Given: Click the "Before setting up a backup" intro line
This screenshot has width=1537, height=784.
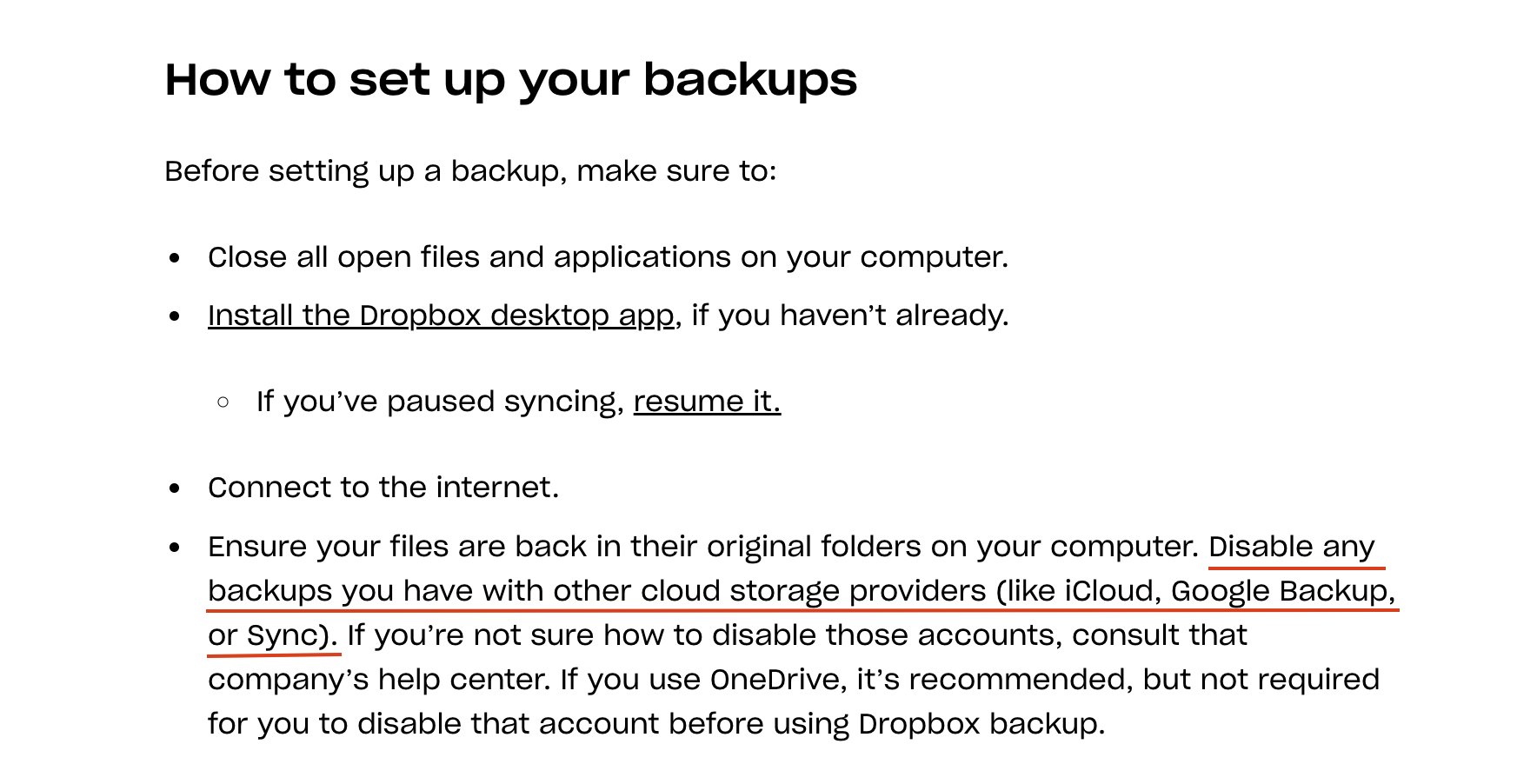Looking at the screenshot, I should (x=470, y=171).
